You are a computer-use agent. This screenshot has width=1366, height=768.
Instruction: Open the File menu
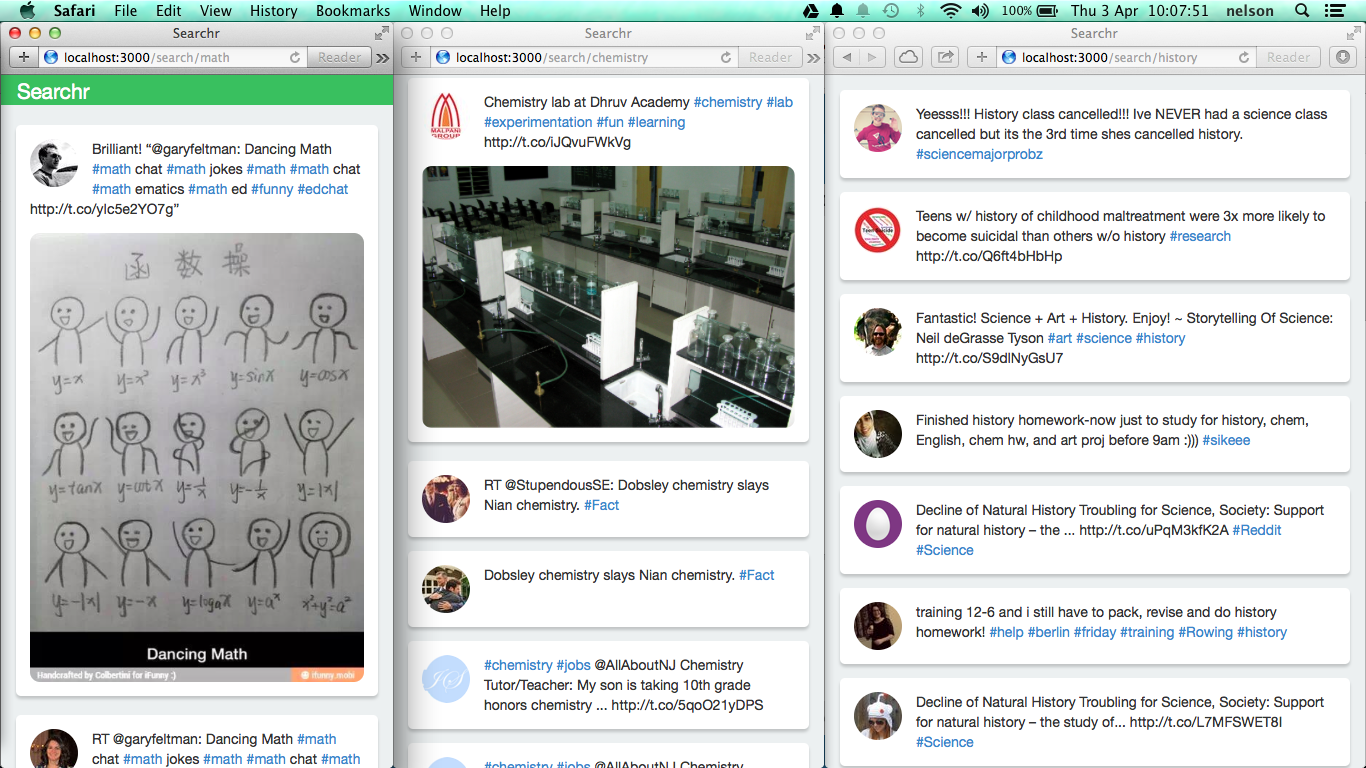pos(126,11)
